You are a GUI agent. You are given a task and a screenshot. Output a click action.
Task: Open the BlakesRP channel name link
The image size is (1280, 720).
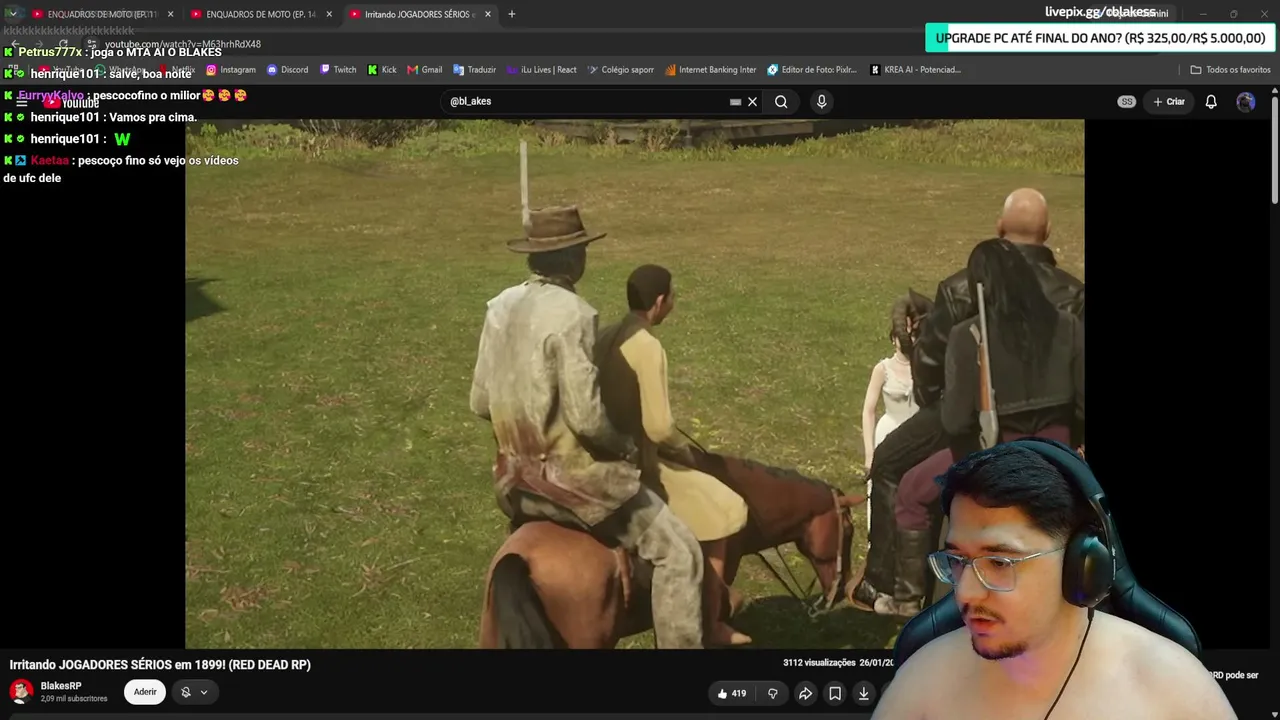point(61,686)
